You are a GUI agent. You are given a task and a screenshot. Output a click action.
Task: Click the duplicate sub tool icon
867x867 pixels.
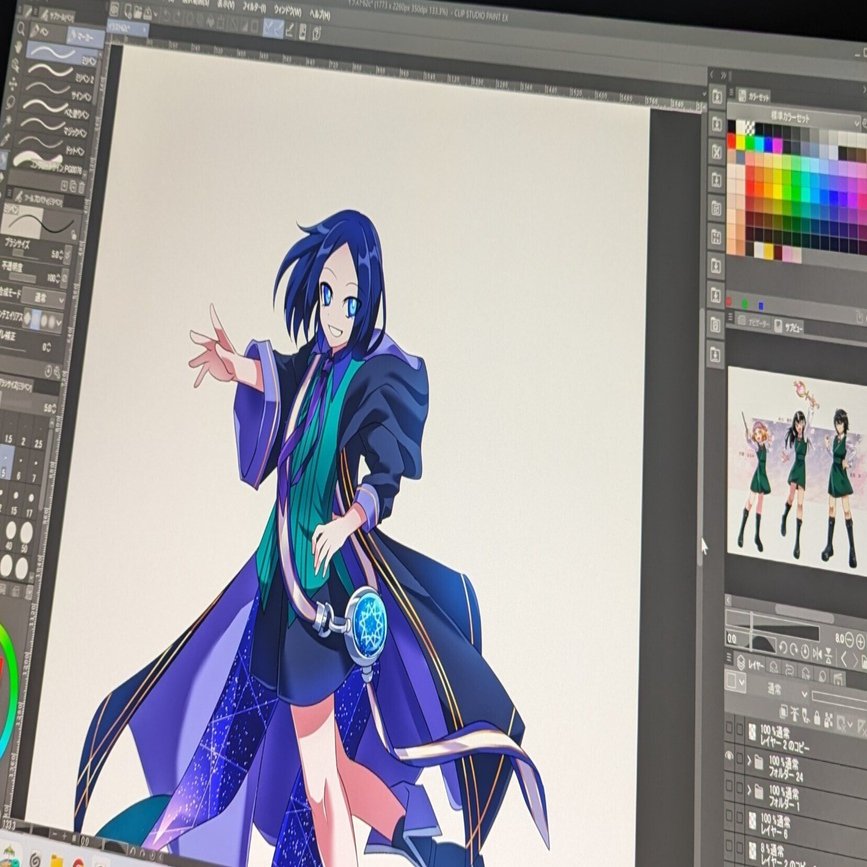(x=73, y=186)
